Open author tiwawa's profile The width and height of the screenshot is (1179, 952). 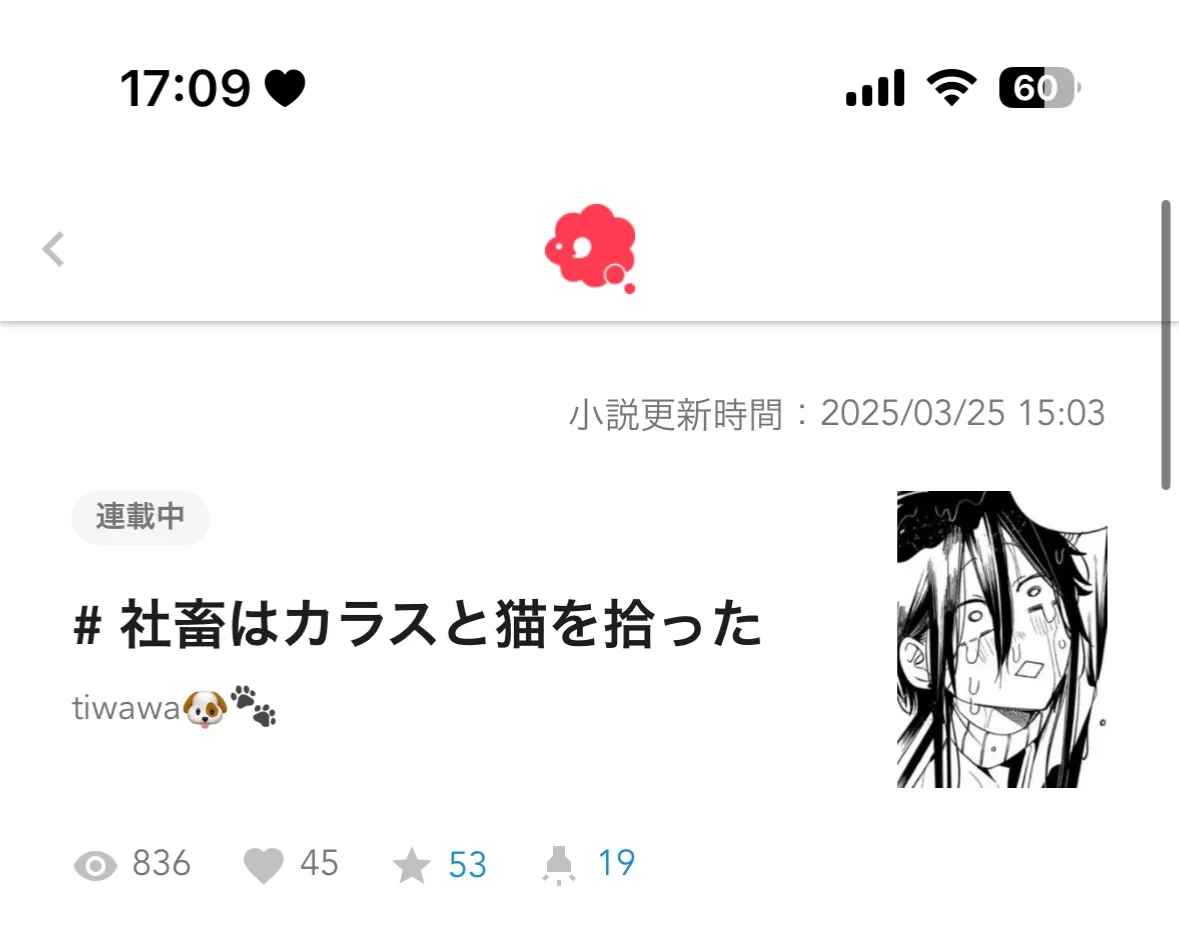(174, 707)
